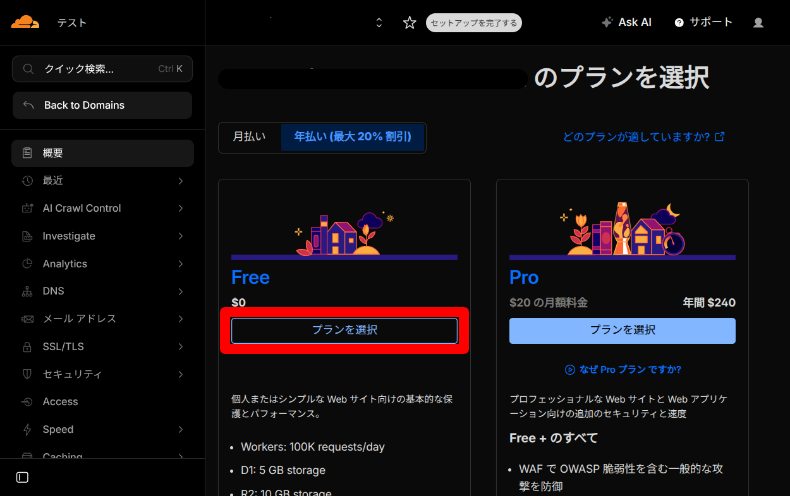Star the domain with the favorite icon
The image size is (790, 496).
[x=410, y=23]
